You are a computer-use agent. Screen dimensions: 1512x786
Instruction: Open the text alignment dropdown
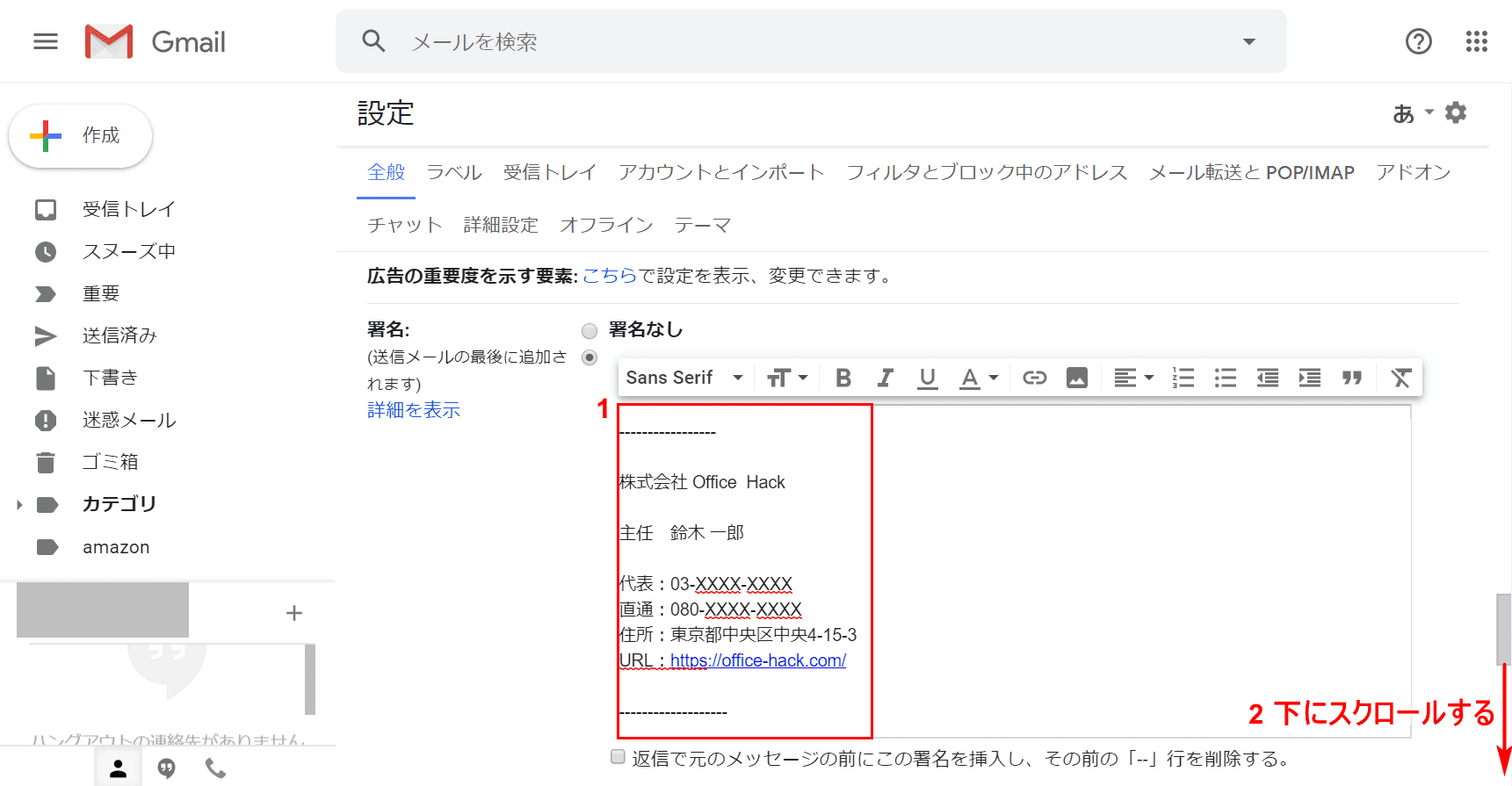(1133, 378)
